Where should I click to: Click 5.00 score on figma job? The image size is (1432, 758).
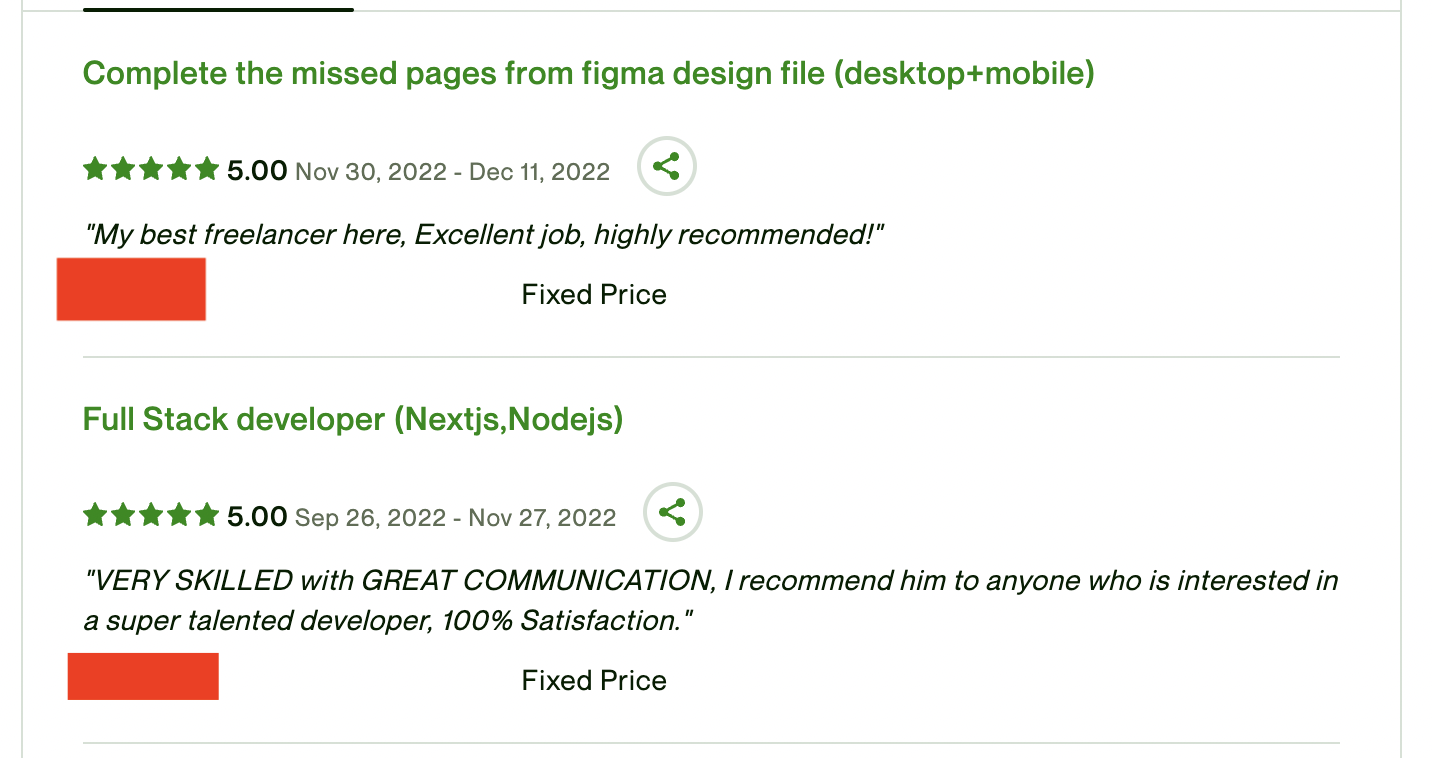pyautogui.click(x=257, y=171)
